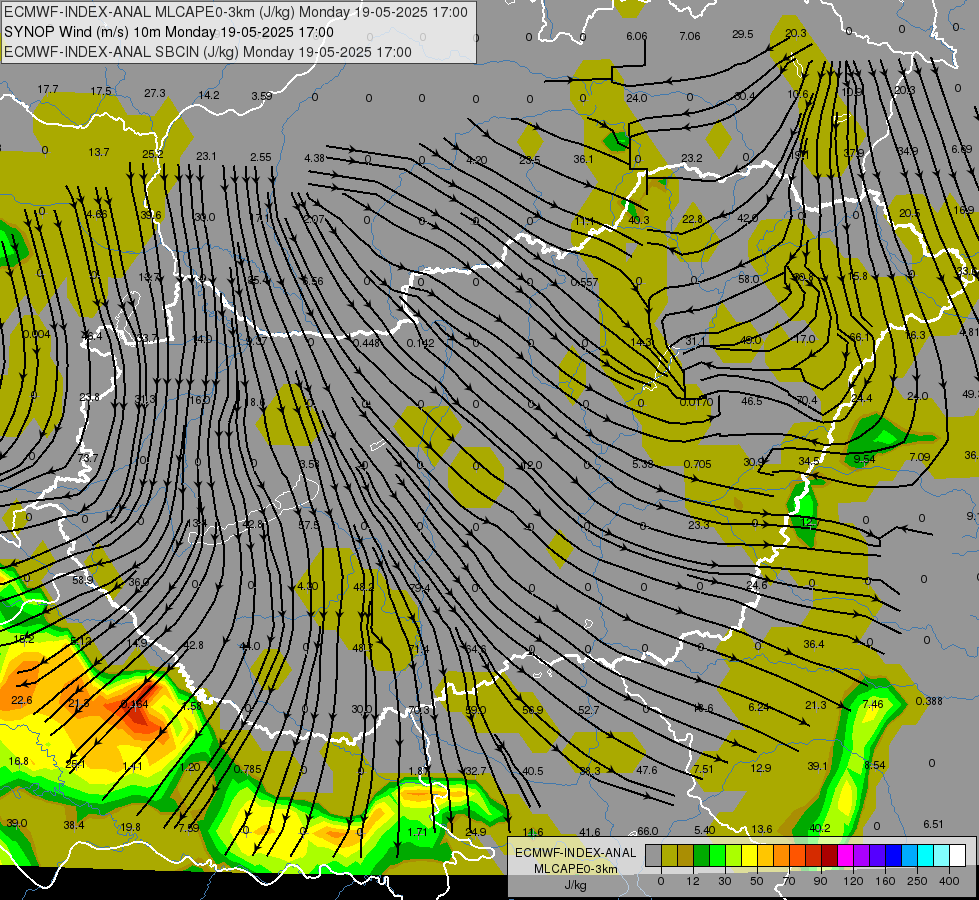Click the map value 0.0170
979x900 pixels.
[696, 402]
